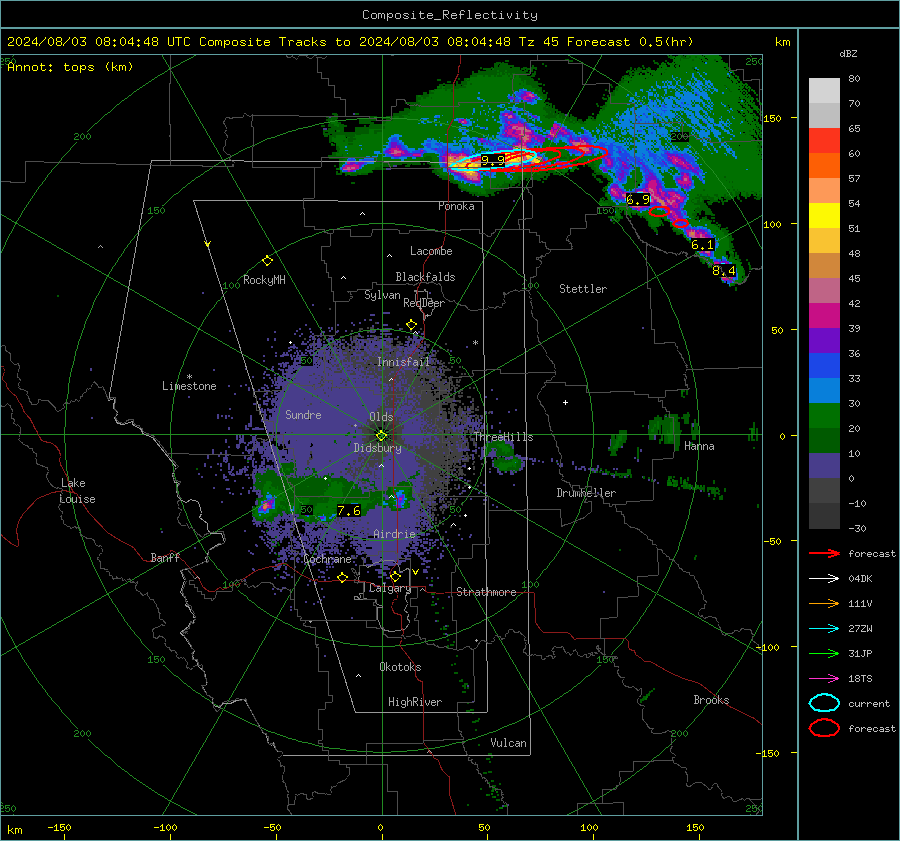Screen dimensions: 900x841
Task: Click the red forecast arrow legend icon
Action: [824, 553]
